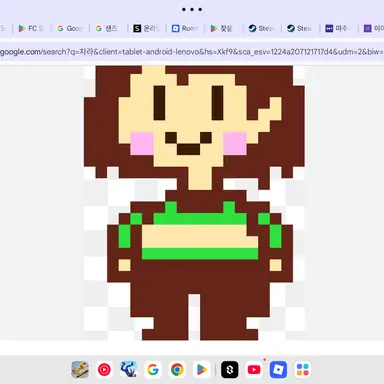Open the four-colored app drawer icon
The image size is (384, 384).
pos(303,370)
